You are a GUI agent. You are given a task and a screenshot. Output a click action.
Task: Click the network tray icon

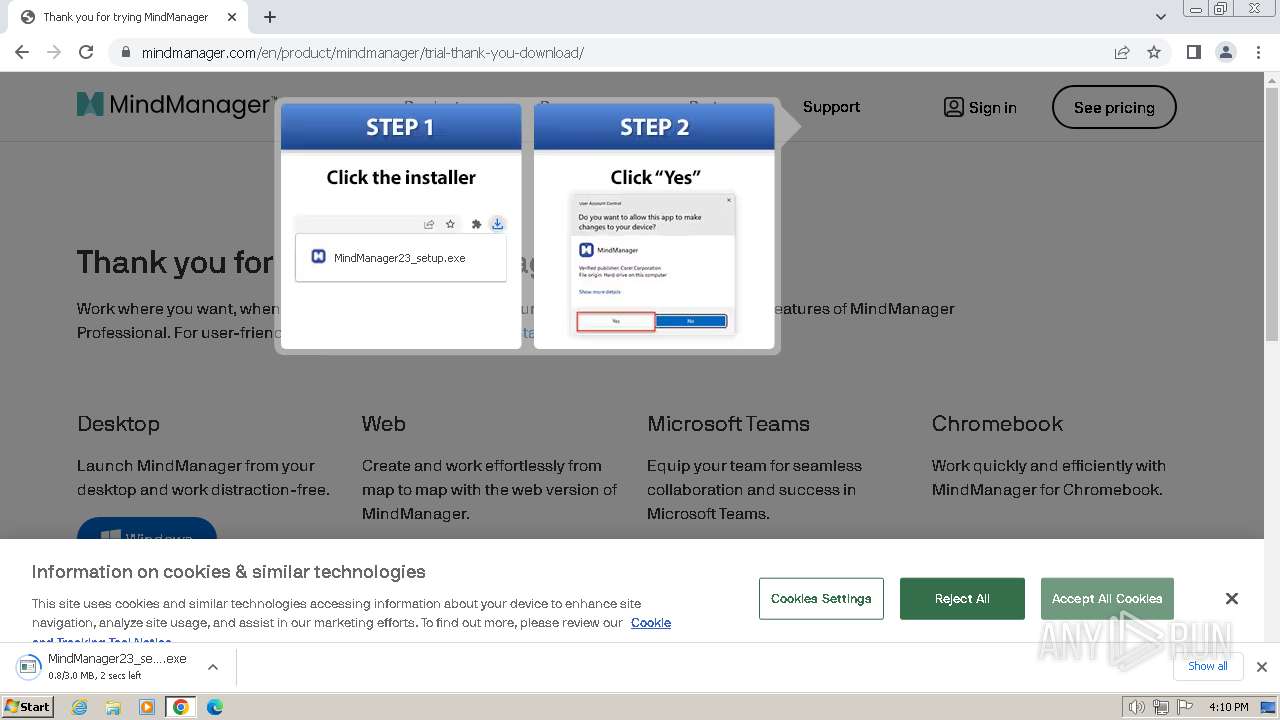pyautogui.click(x=1160, y=707)
